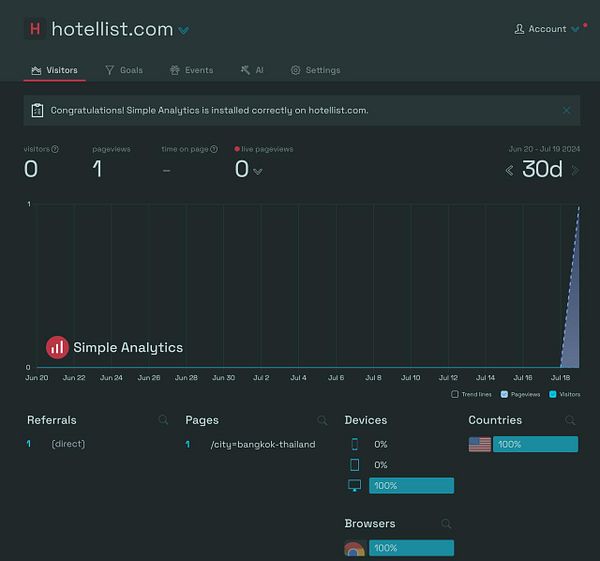This screenshot has width=600, height=561.
Task: Click the Goals funnel icon
Action: tap(110, 70)
